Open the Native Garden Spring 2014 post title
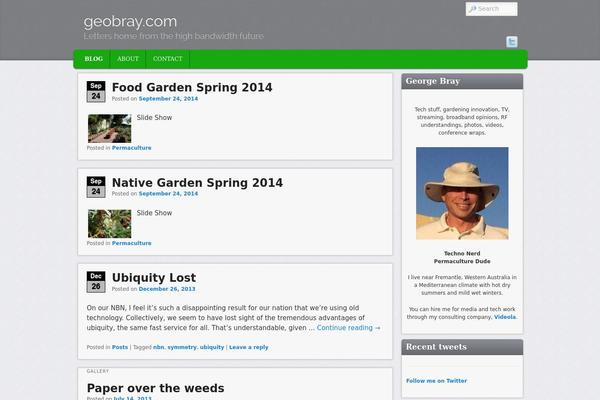 tap(197, 183)
